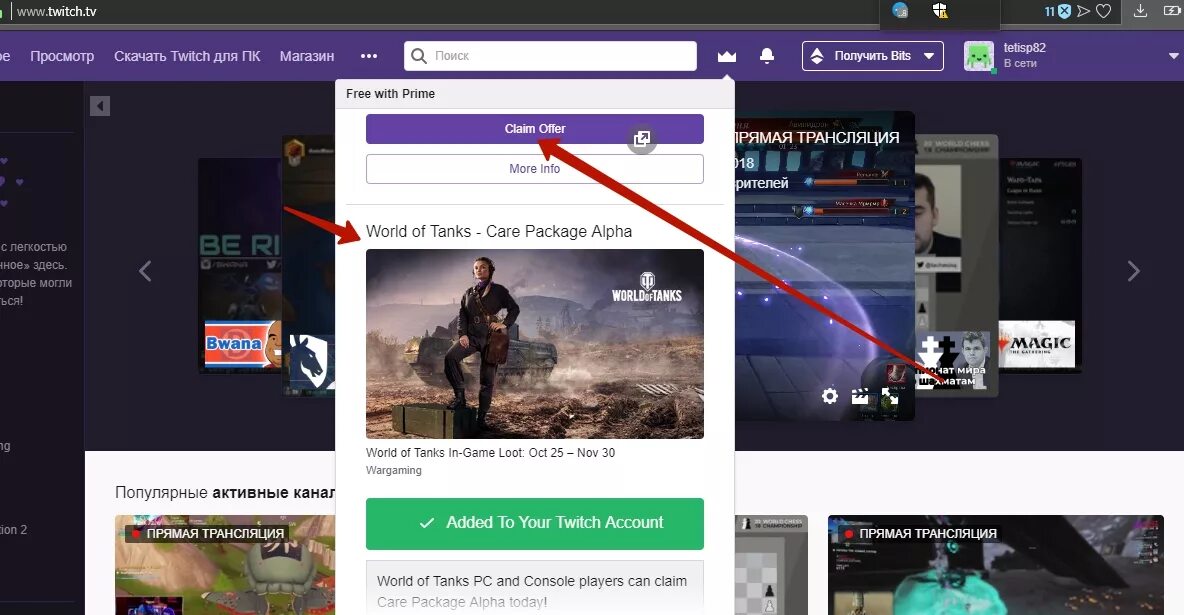Image resolution: width=1184 pixels, height=615 pixels.
Task: Select the Magic The Gathering stream card
Action: pos(1040,264)
